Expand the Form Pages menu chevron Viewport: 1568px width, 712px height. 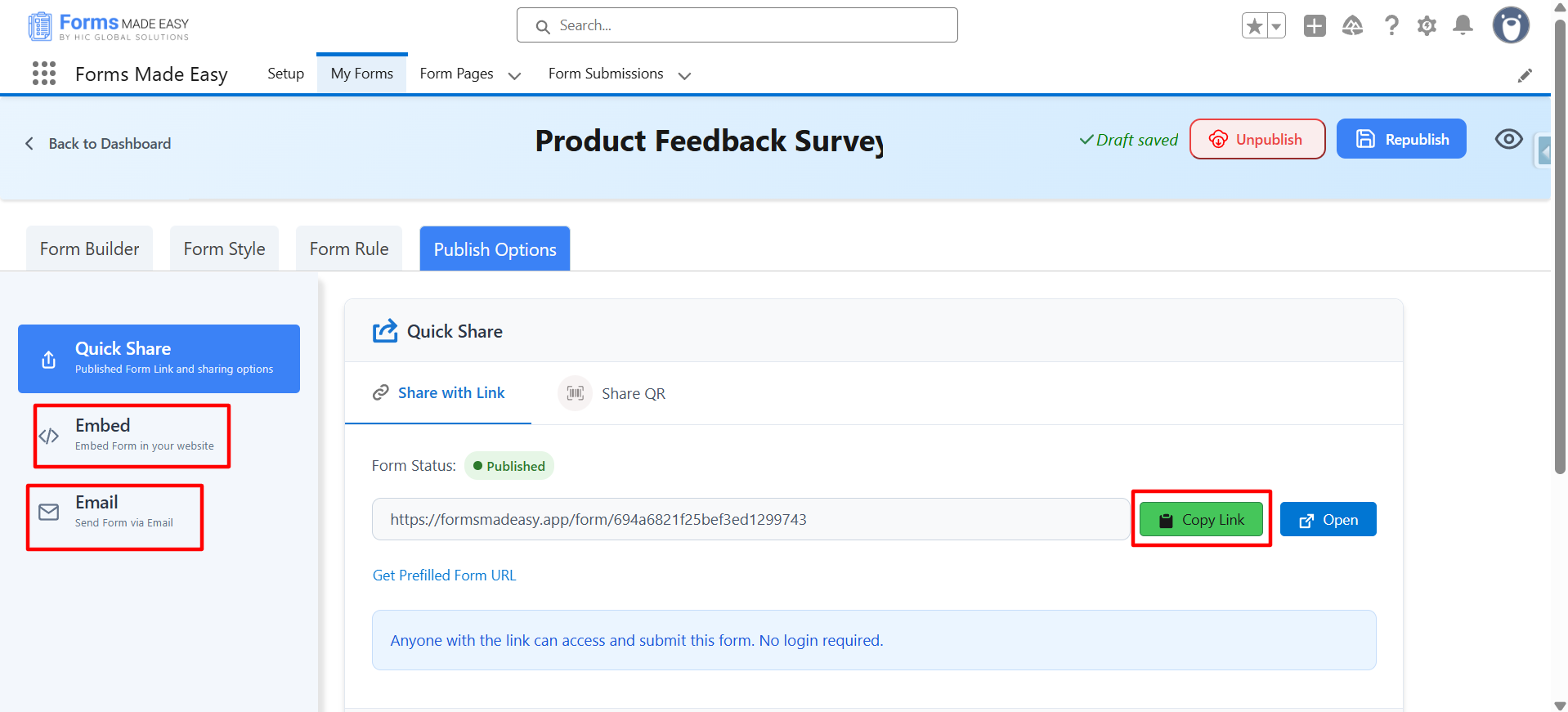[514, 75]
